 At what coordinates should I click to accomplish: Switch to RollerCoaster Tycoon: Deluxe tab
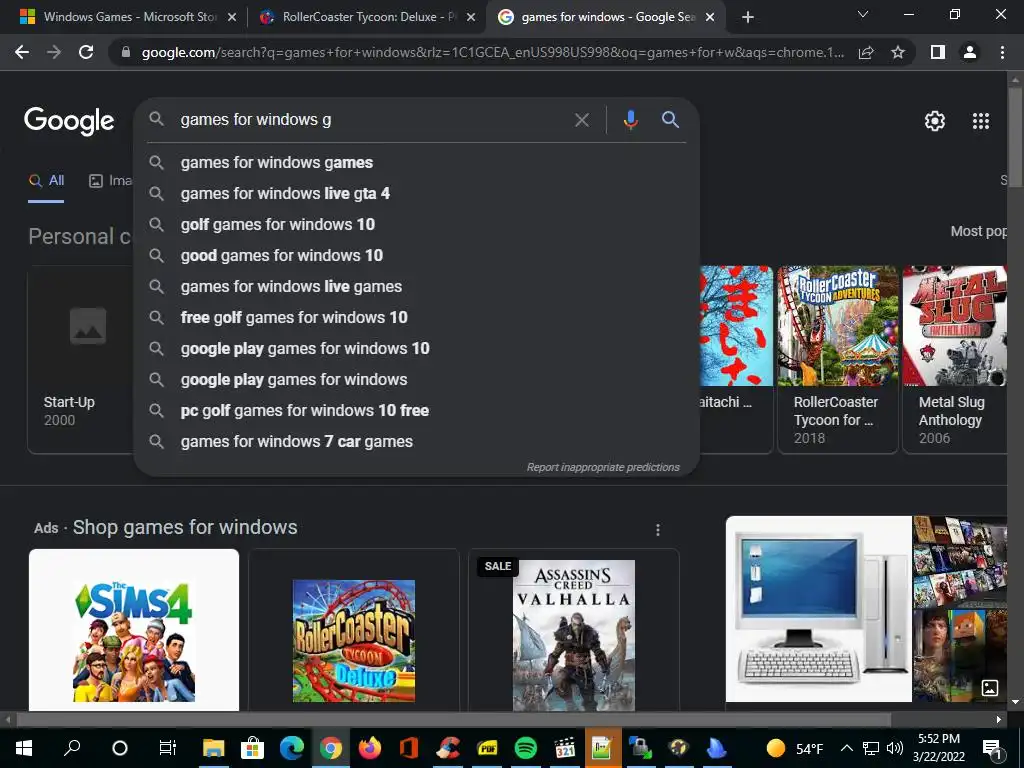pyautogui.click(x=367, y=17)
